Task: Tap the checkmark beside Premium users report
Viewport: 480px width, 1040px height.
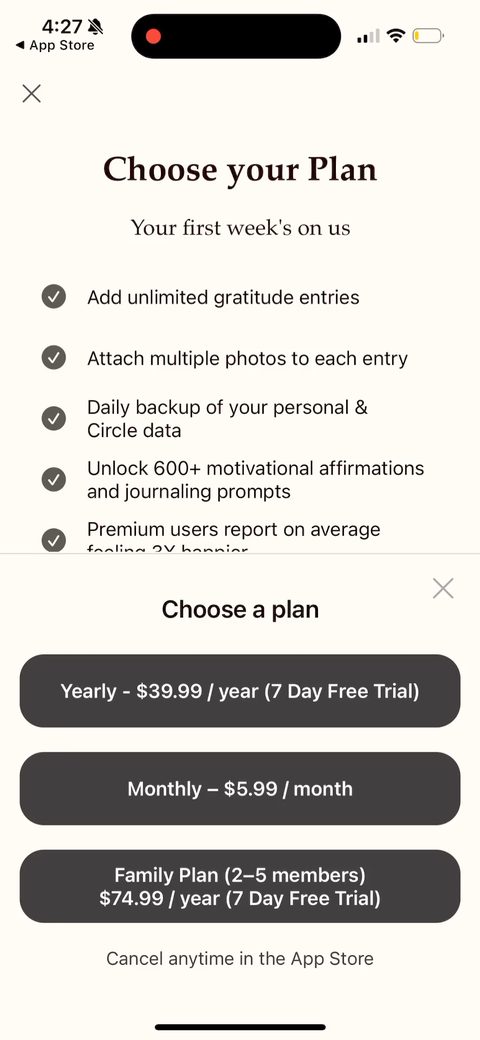Action: pos(54,540)
